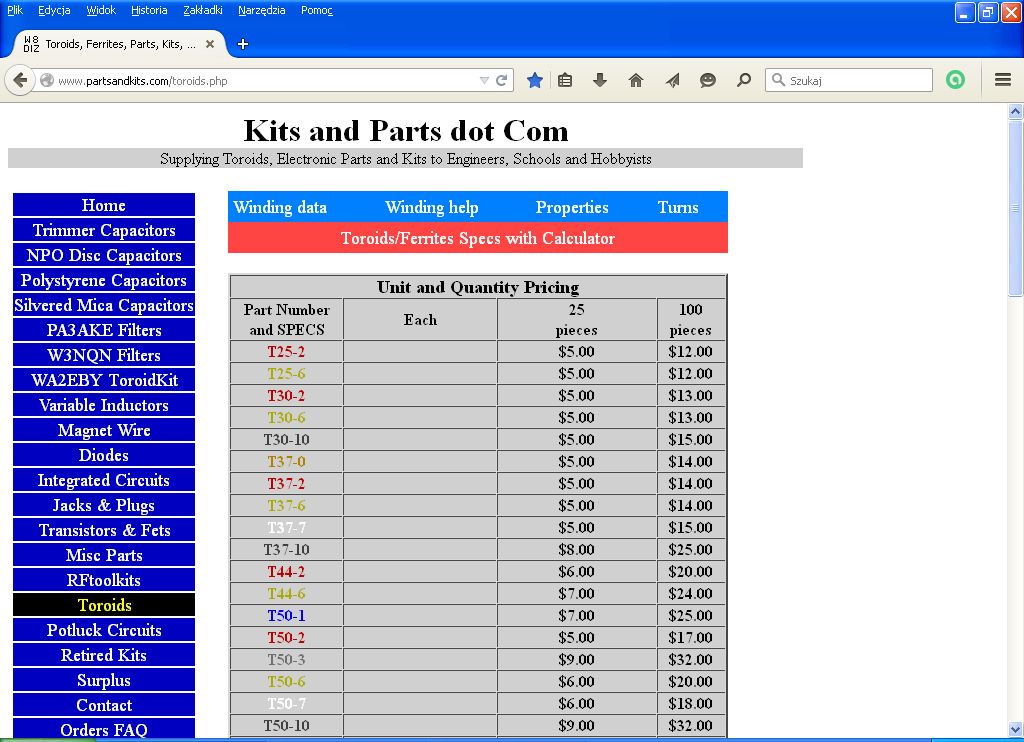Open the bookmarks list icon
Image resolution: width=1024 pixels, height=742 pixels.
[x=565, y=80]
